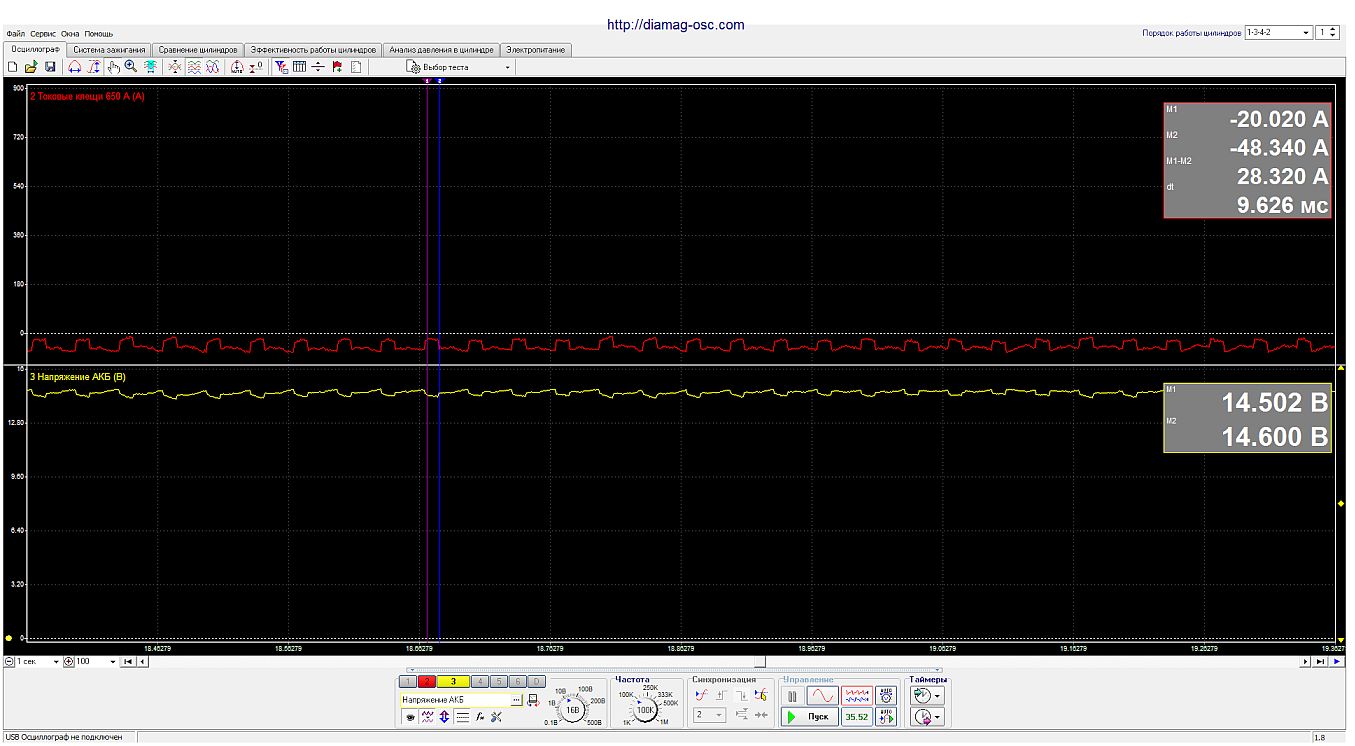This screenshot has height=746, width=1355.
Task: Click the horizontal timeline scrollbar thumb
Action: coord(760,662)
